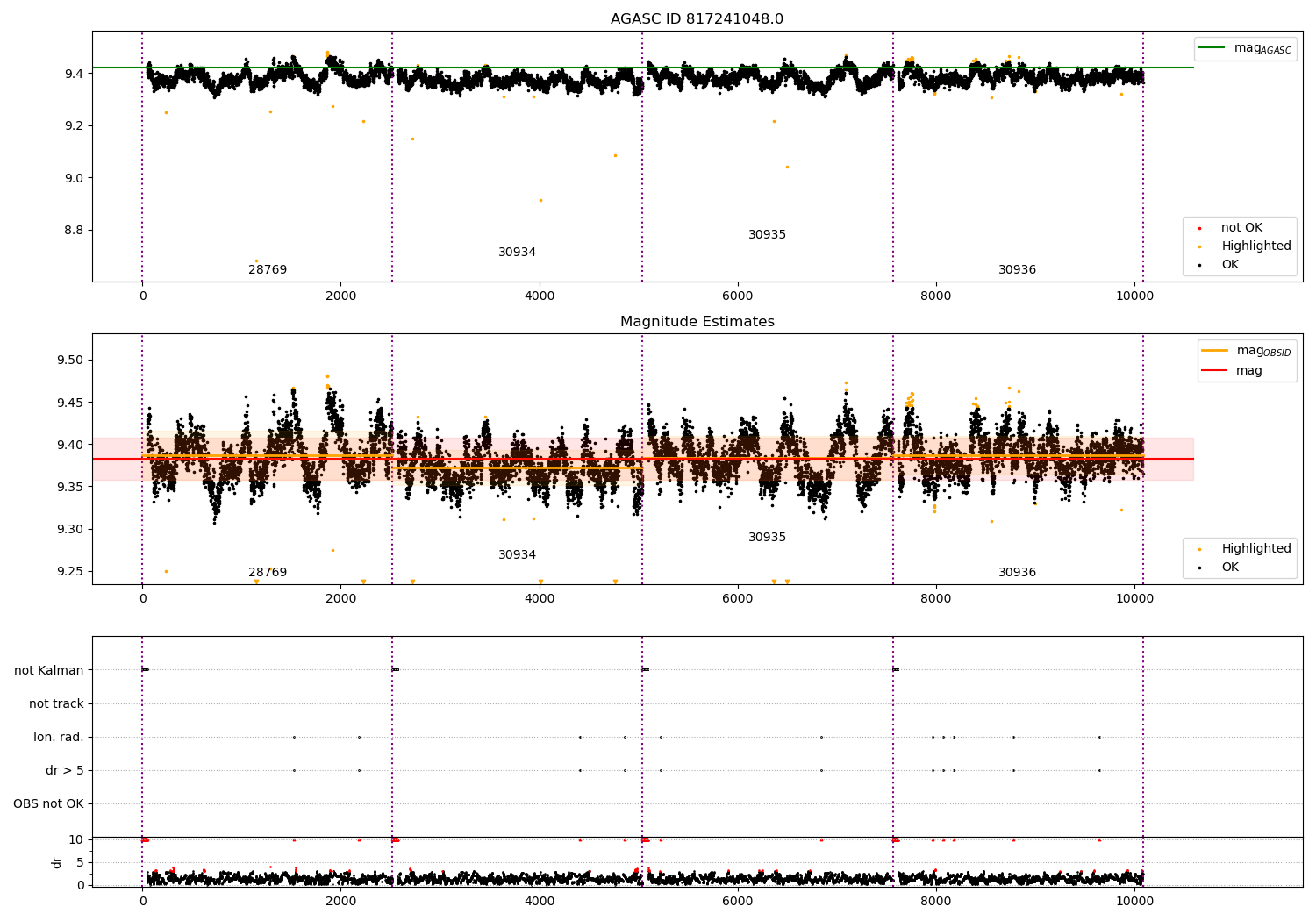This screenshot has height=921, width=1316.
Task: Click OBSID label 30935 in Magnitude Estimates panel
Action: click(768, 538)
